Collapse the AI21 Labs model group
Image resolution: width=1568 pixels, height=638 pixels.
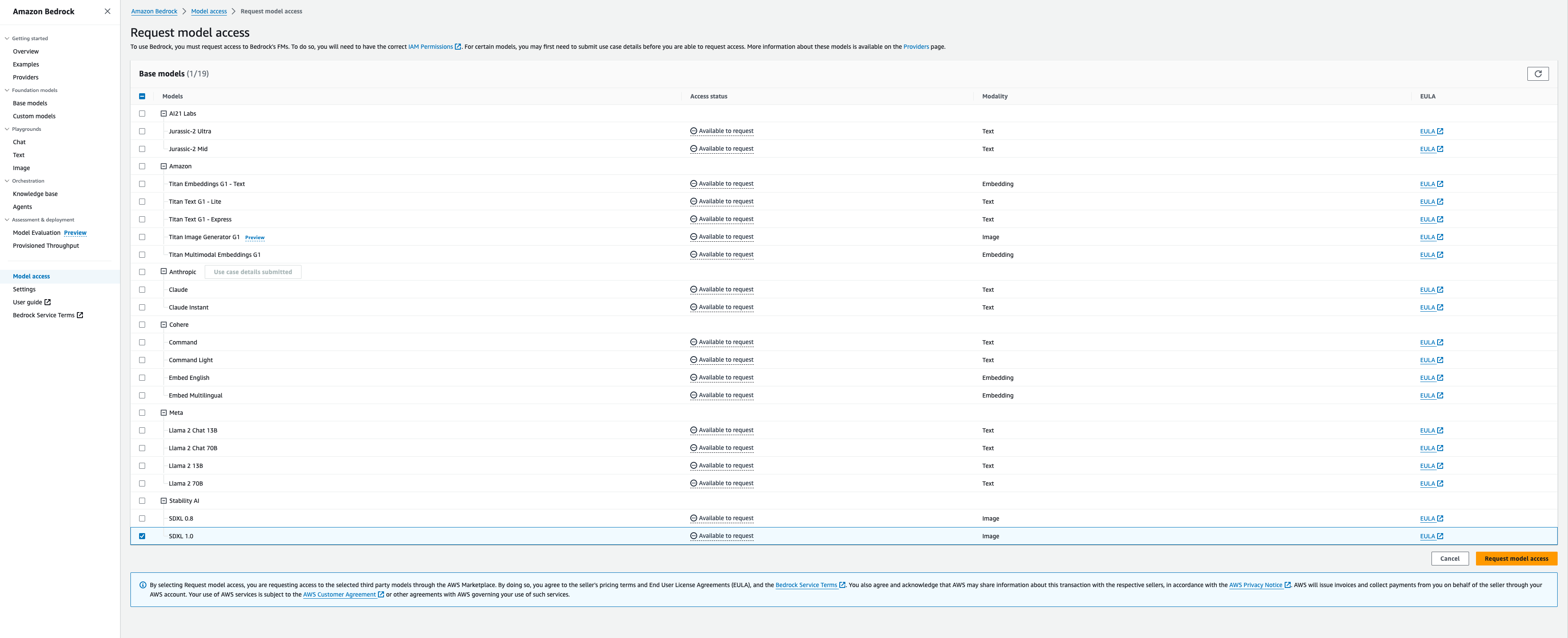tap(164, 114)
